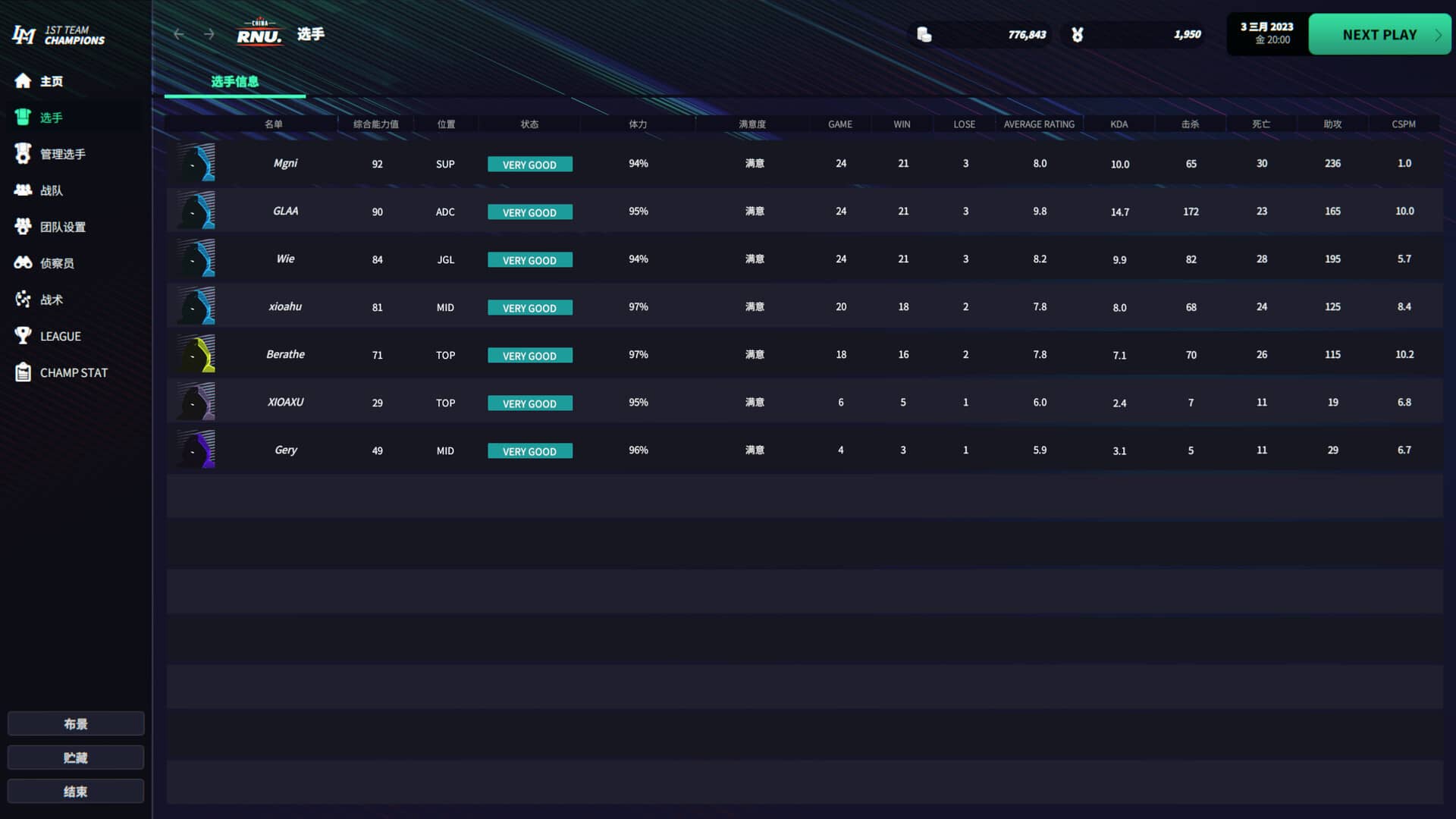The width and height of the screenshot is (1456, 819).
Task: Click the 布景 (Scene) button
Action: pyautogui.click(x=75, y=723)
